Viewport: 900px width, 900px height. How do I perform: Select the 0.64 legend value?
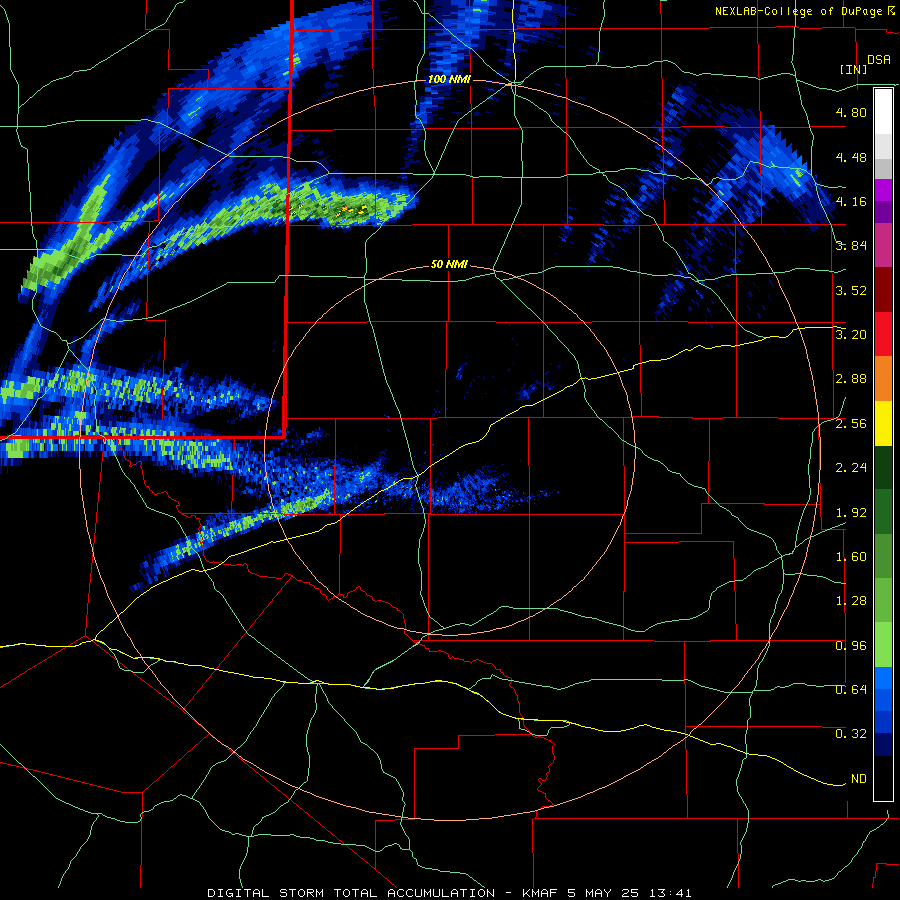pyautogui.click(x=851, y=690)
